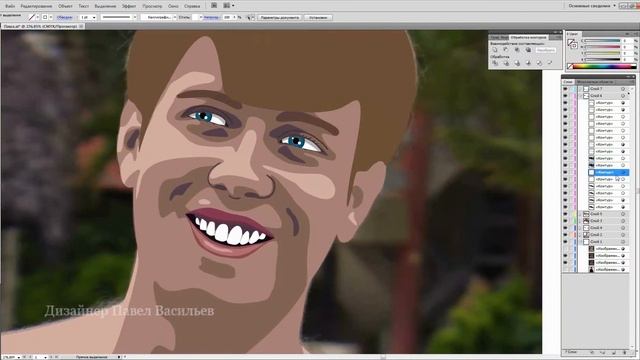Click the target circle of Слой 1
This screenshot has width=640, height=360.
(x=623, y=242)
